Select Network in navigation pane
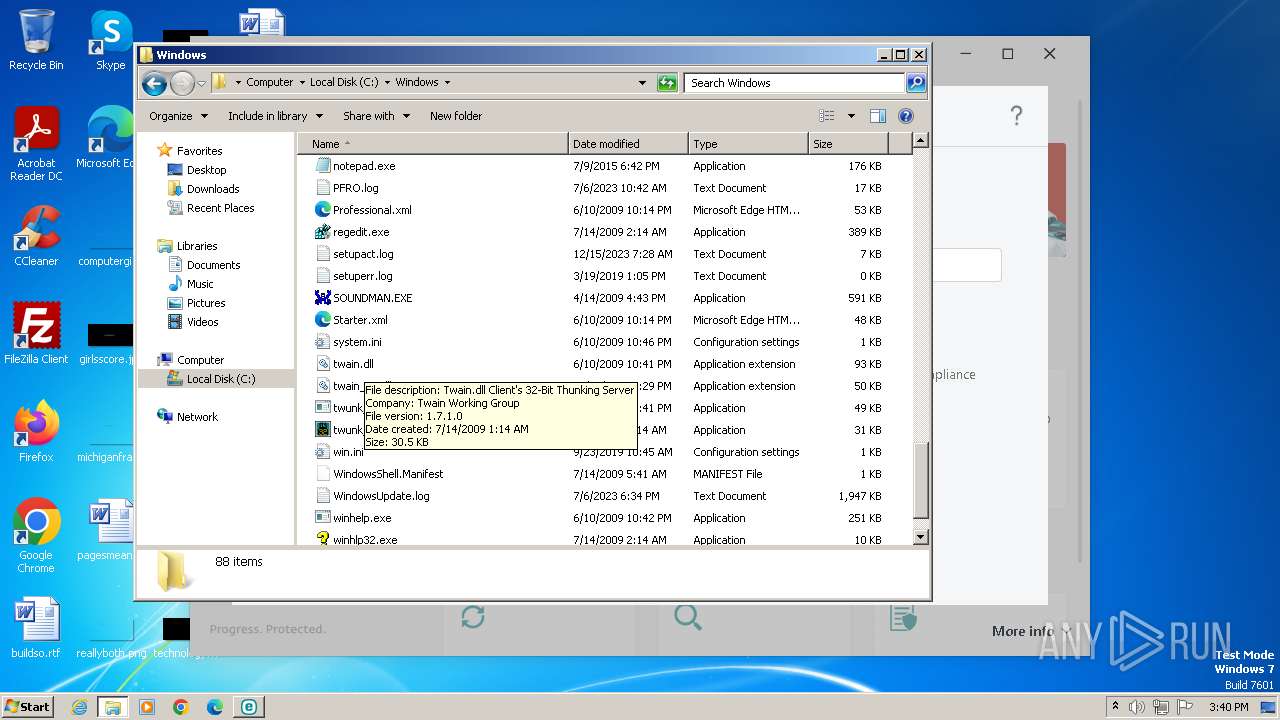This screenshot has height=720, width=1280. point(197,417)
